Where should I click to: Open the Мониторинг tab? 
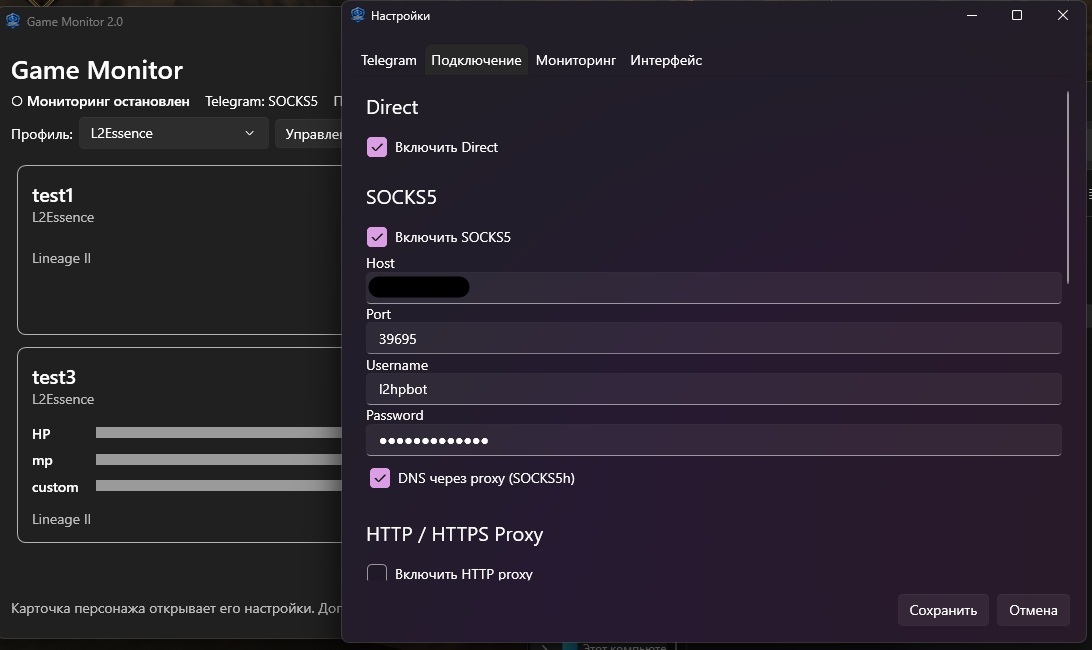pos(576,60)
